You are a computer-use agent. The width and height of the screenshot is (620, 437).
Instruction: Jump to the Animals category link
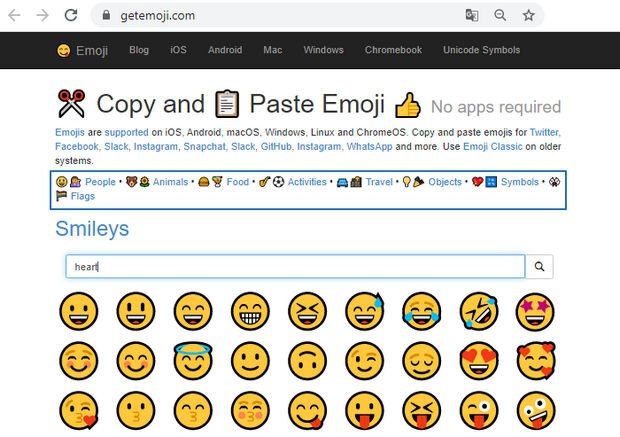[x=170, y=182]
